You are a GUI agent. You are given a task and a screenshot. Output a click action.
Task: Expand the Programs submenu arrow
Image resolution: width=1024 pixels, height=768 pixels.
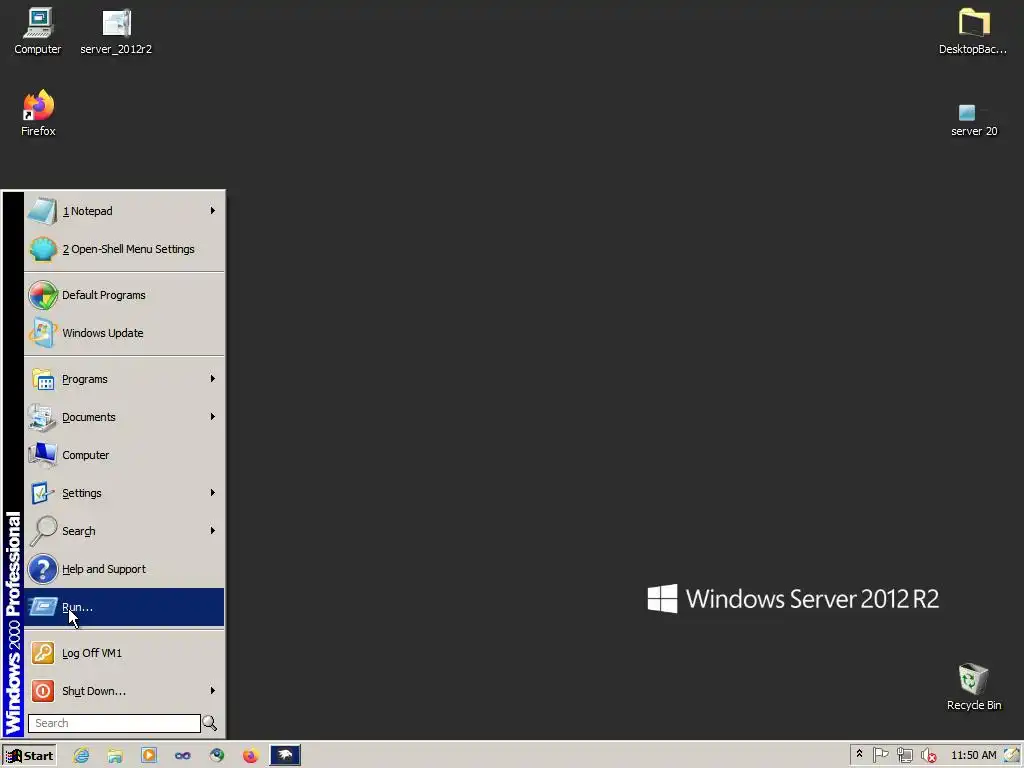[212, 378]
